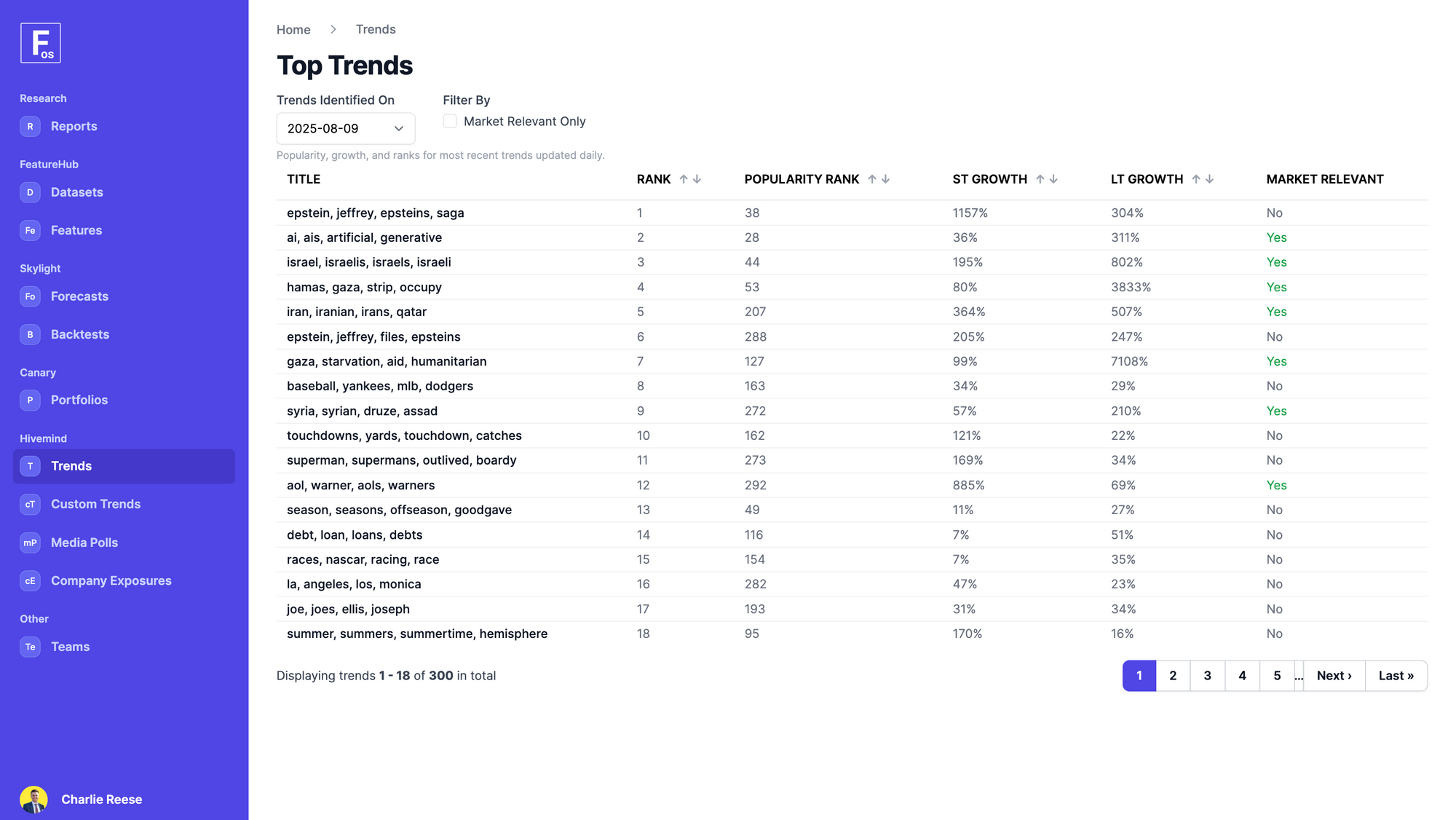Image resolution: width=1456 pixels, height=820 pixels.
Task: Open Reports via its R icon
Action: (30, 126)
